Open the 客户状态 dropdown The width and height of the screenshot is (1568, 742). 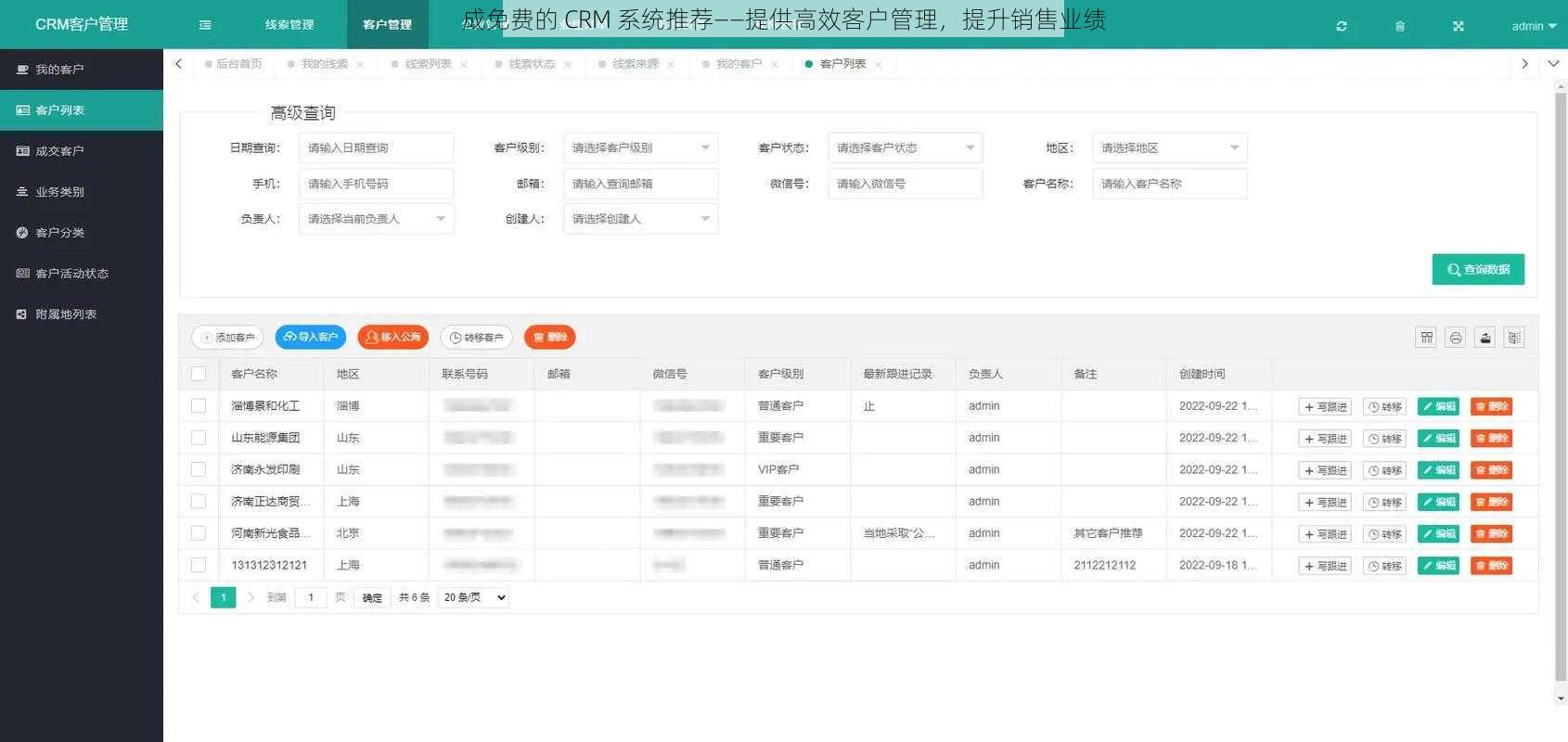tap(905, 148)
